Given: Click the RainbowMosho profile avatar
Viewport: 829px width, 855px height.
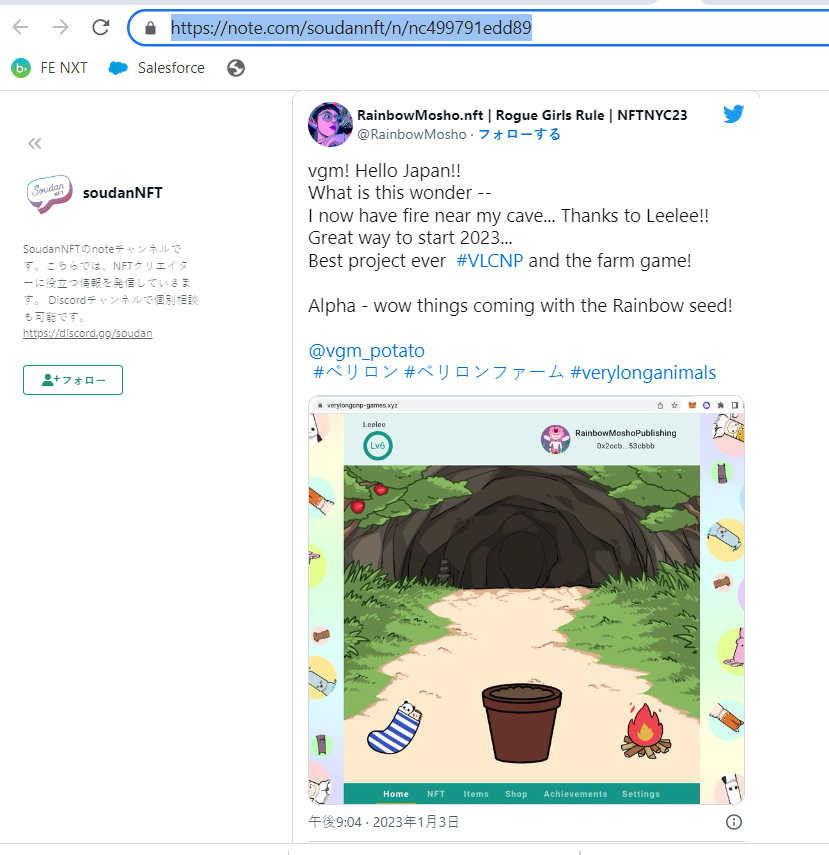Looking at the screenshot, I should click(331, 124).
